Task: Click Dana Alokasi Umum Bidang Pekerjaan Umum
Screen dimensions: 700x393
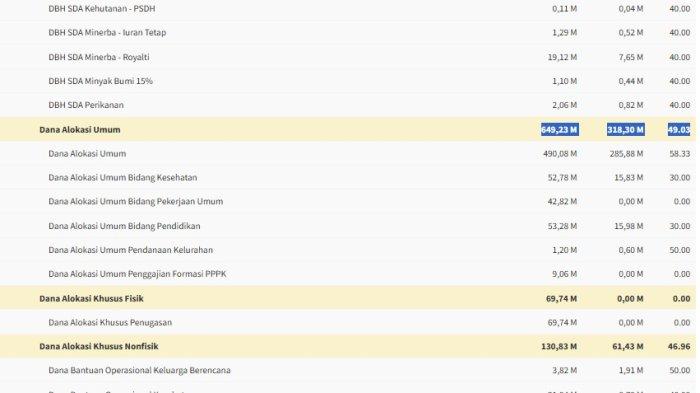Action: point(136,201)
